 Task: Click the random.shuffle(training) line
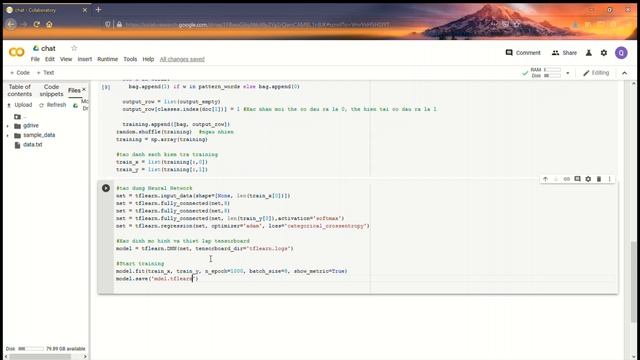(154, 132)
